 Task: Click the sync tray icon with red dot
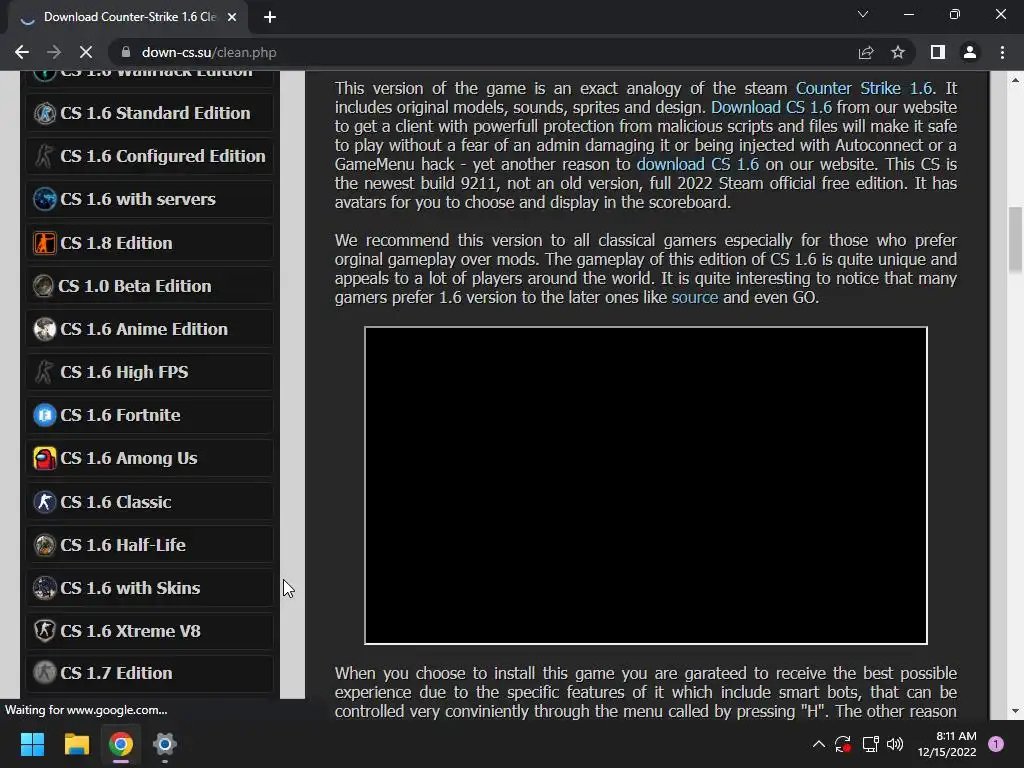click(843, 744)
